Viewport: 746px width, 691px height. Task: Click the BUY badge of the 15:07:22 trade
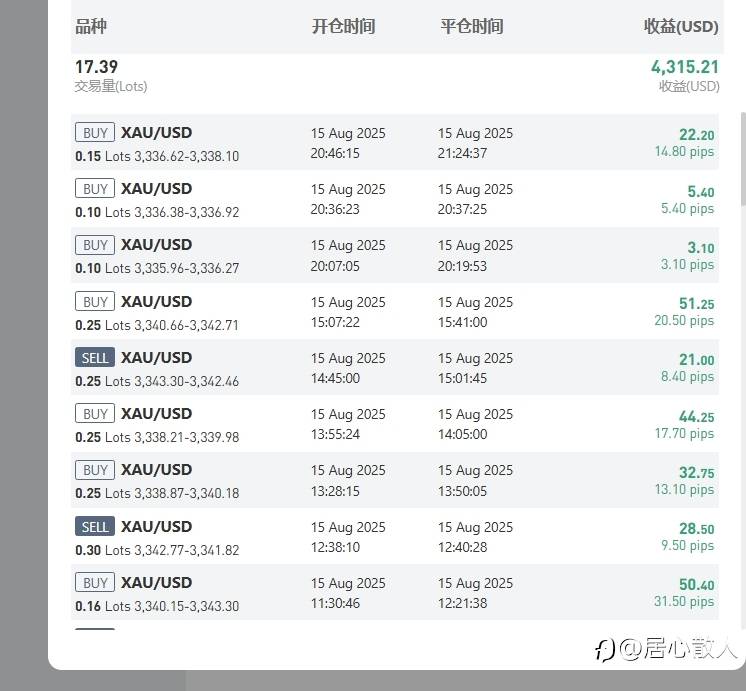click(95, 301)
